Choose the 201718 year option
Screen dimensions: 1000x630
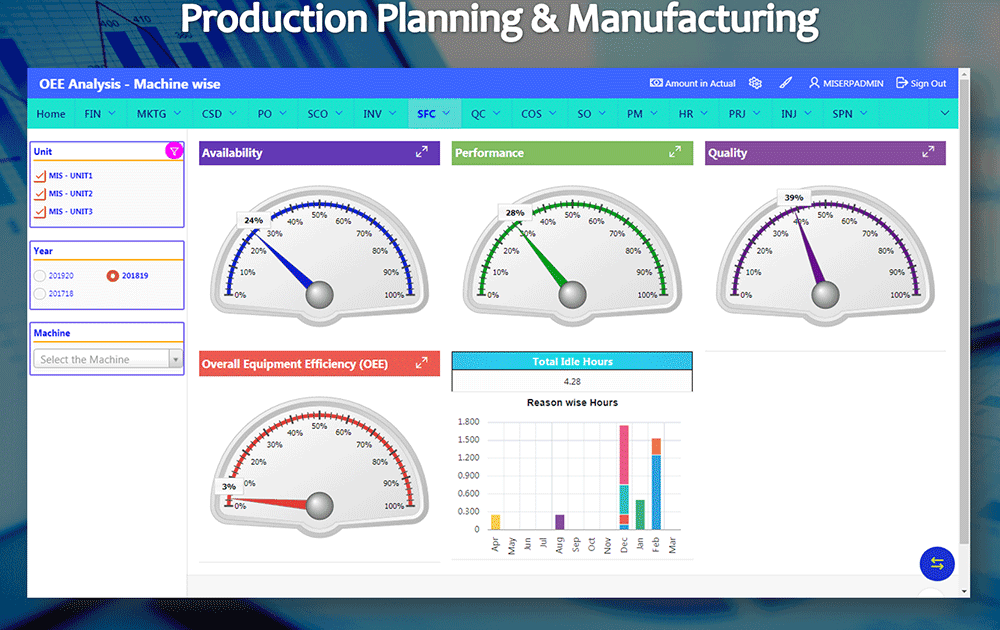(x=40, y=294)
